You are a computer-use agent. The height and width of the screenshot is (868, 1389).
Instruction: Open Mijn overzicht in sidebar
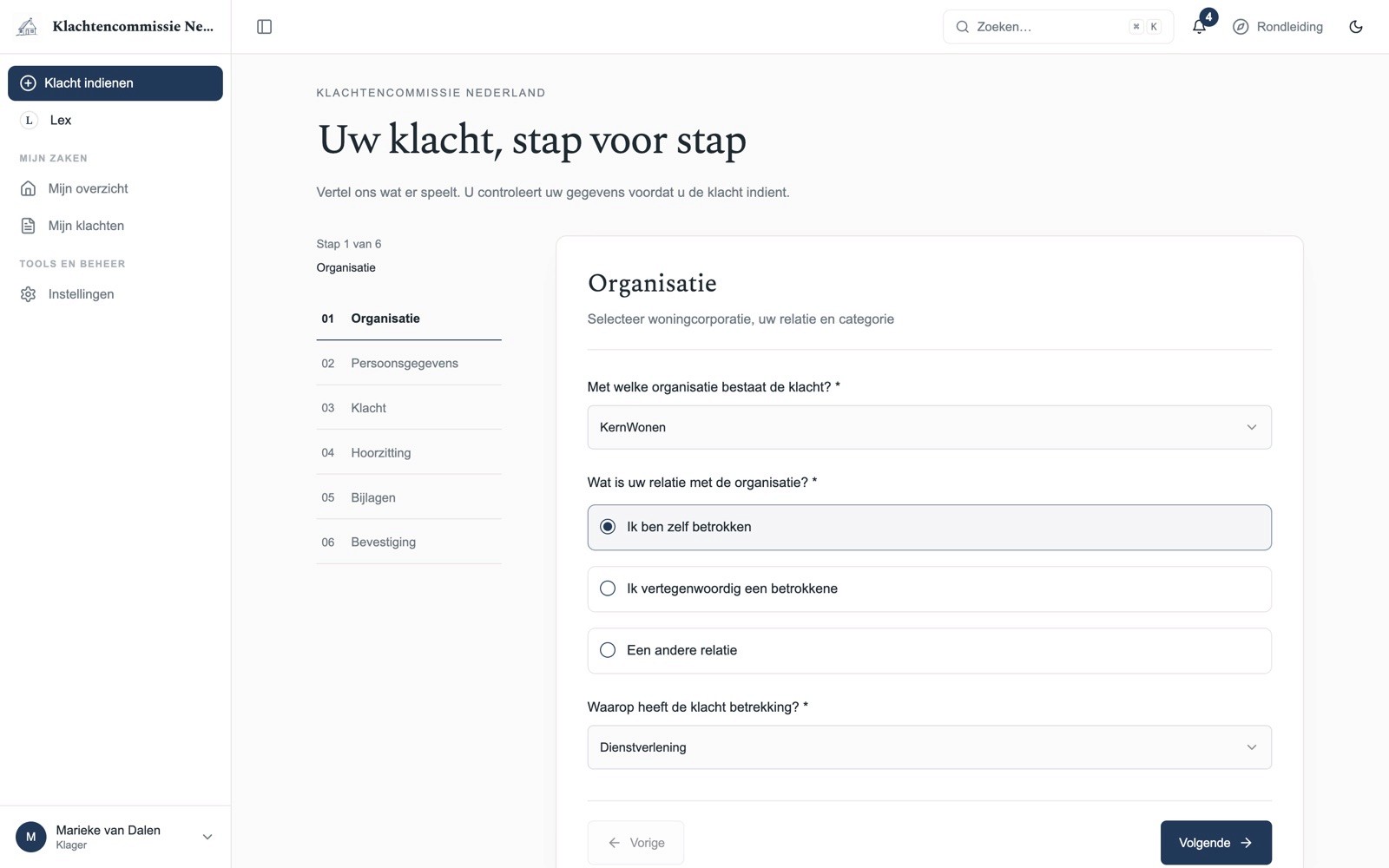(115, 188)
